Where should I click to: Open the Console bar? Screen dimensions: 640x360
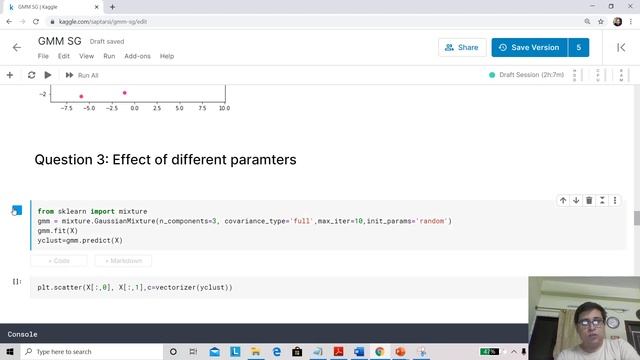(x=264, y=334)
